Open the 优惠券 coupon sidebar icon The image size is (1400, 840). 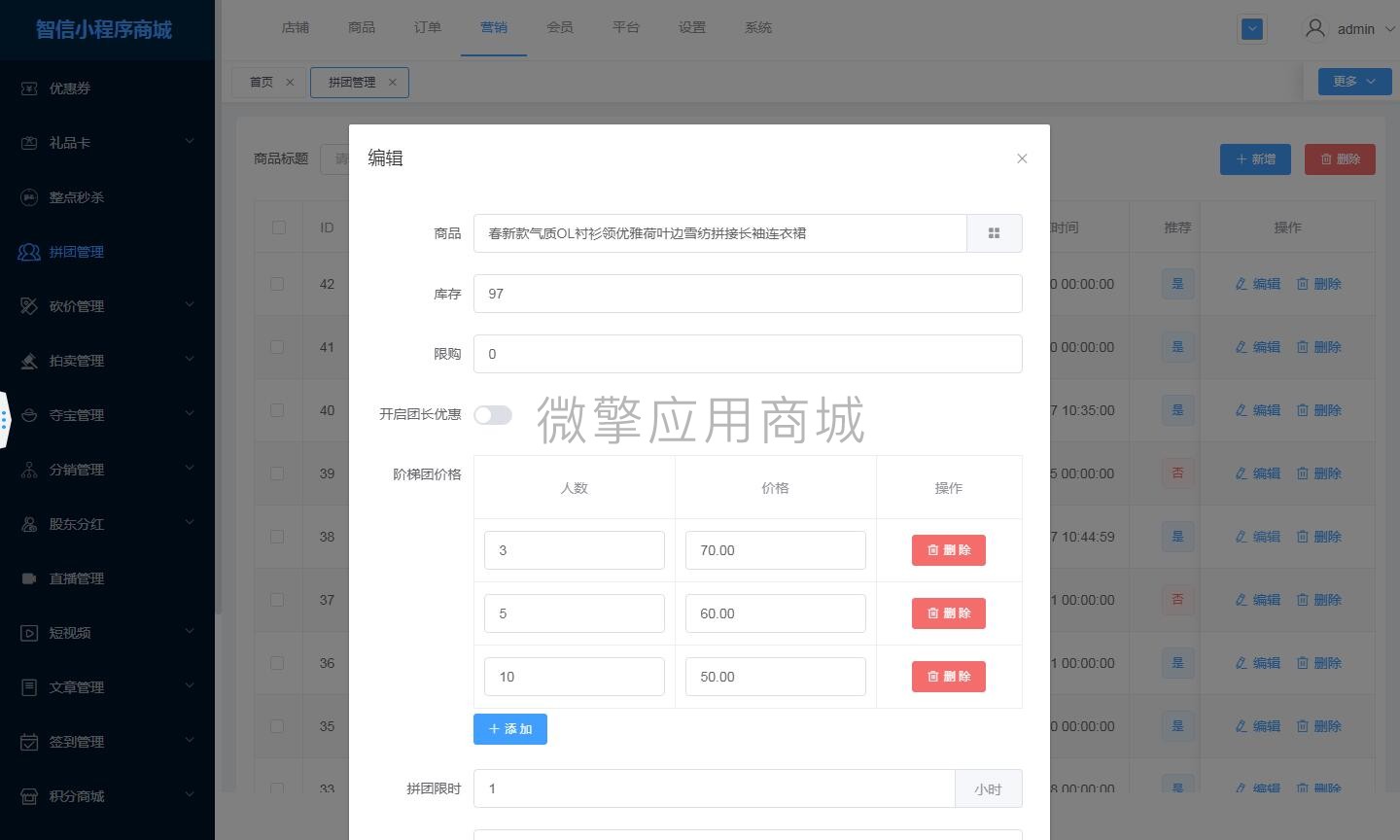[29, 88]
